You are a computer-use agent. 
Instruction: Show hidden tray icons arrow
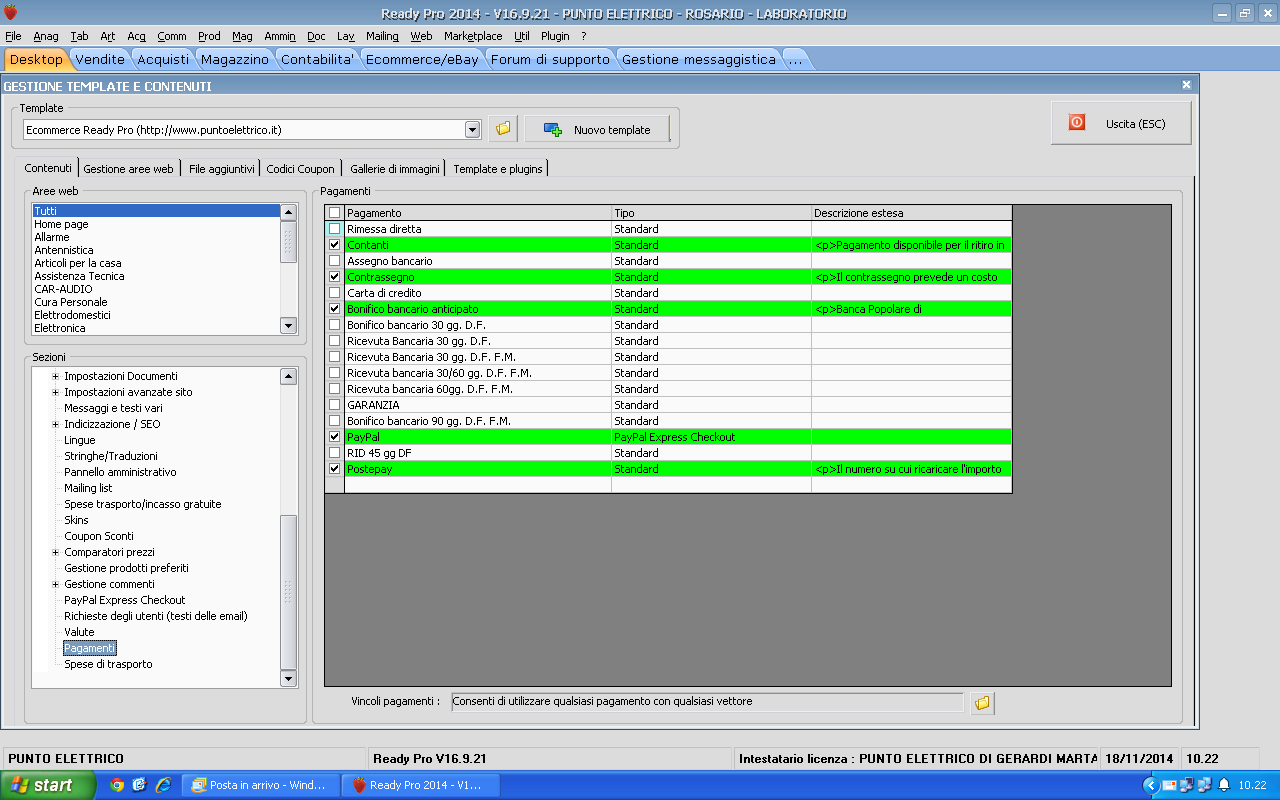1149,785
